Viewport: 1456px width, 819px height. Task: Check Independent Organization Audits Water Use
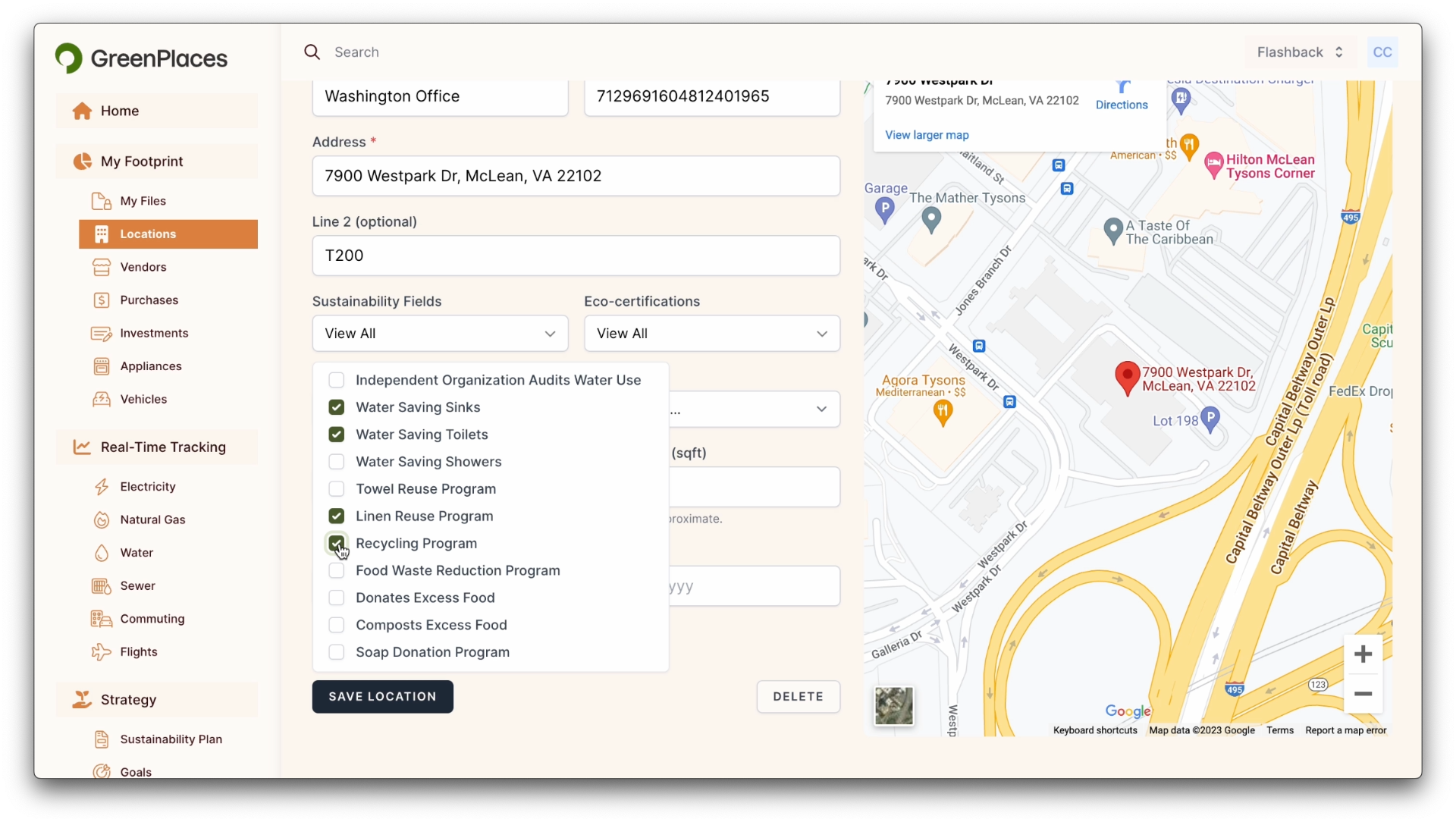click(x=336, y=380)
